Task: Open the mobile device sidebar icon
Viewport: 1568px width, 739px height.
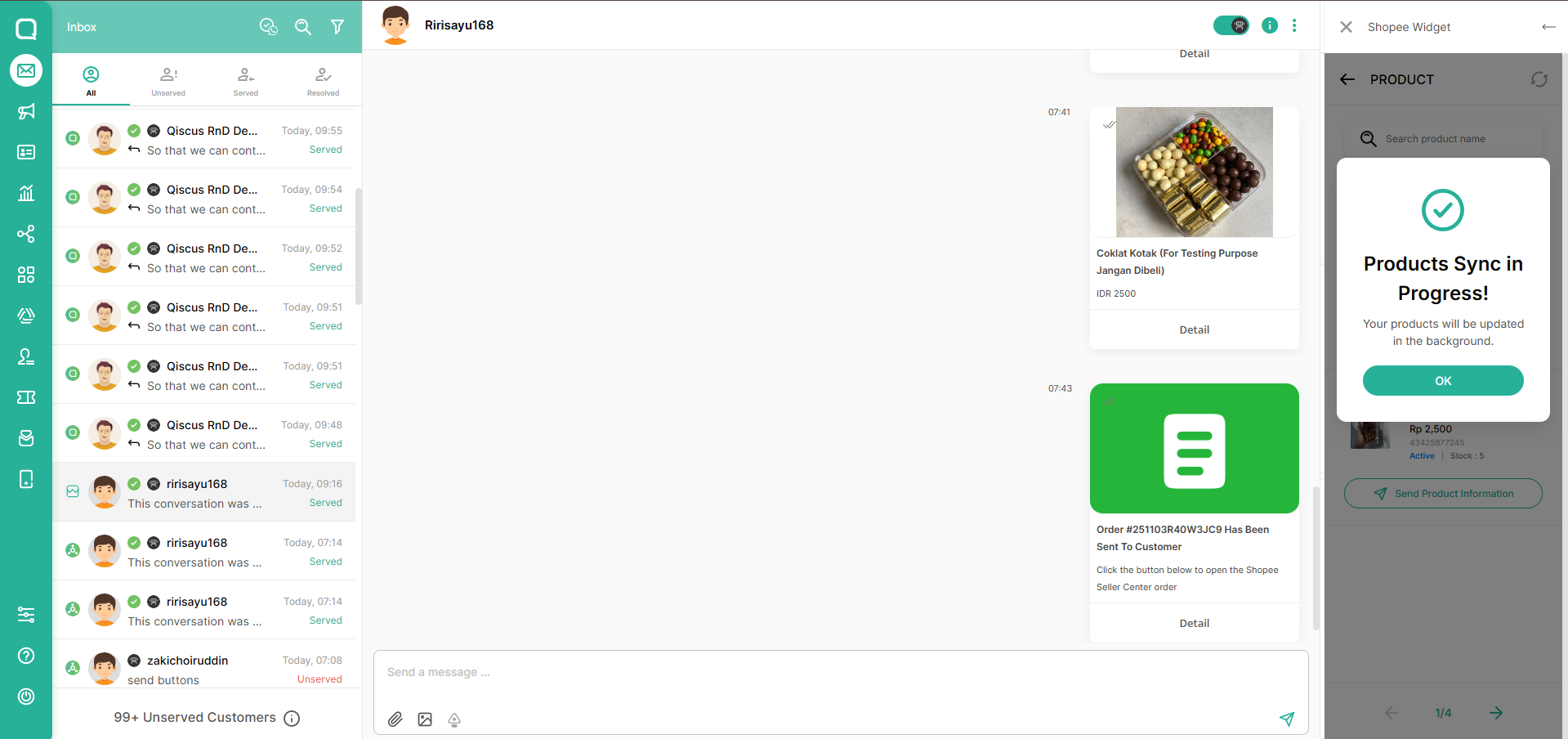Action: click(x=26, y=479)
